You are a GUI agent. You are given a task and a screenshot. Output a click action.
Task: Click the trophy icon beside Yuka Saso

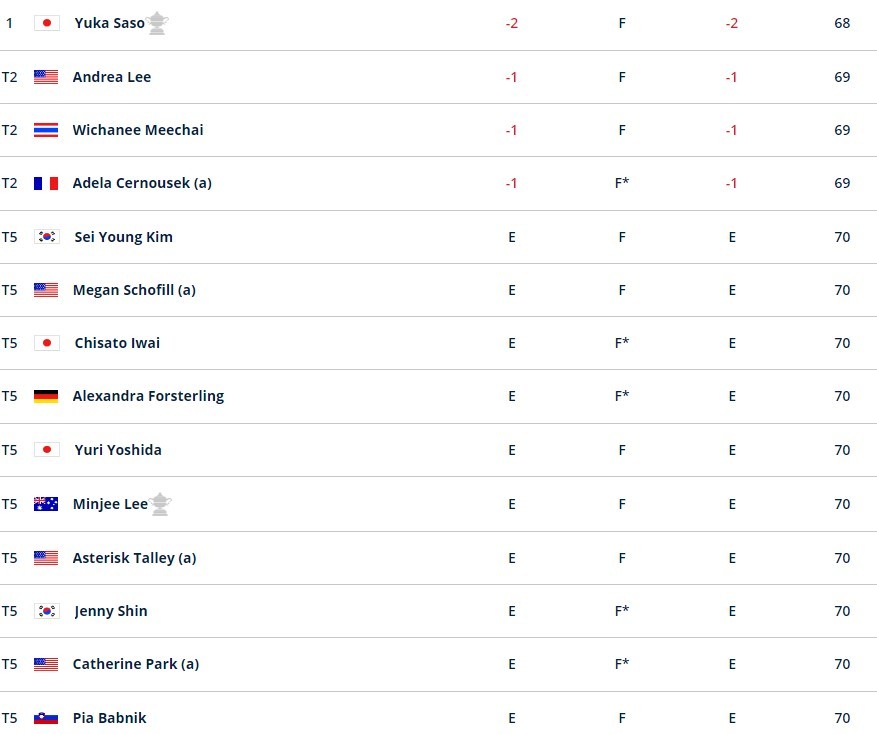157,23
